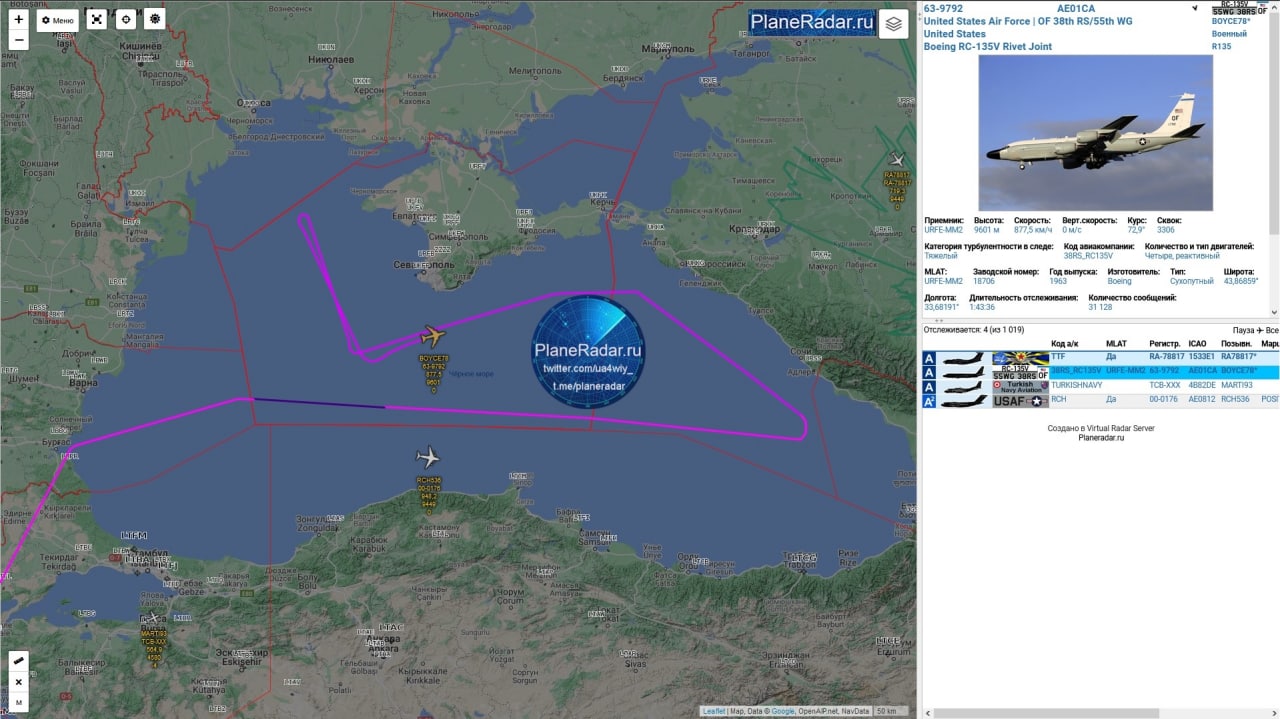
Task: Select the RCH 00-0176 row
Action: tap(1101, 400)
